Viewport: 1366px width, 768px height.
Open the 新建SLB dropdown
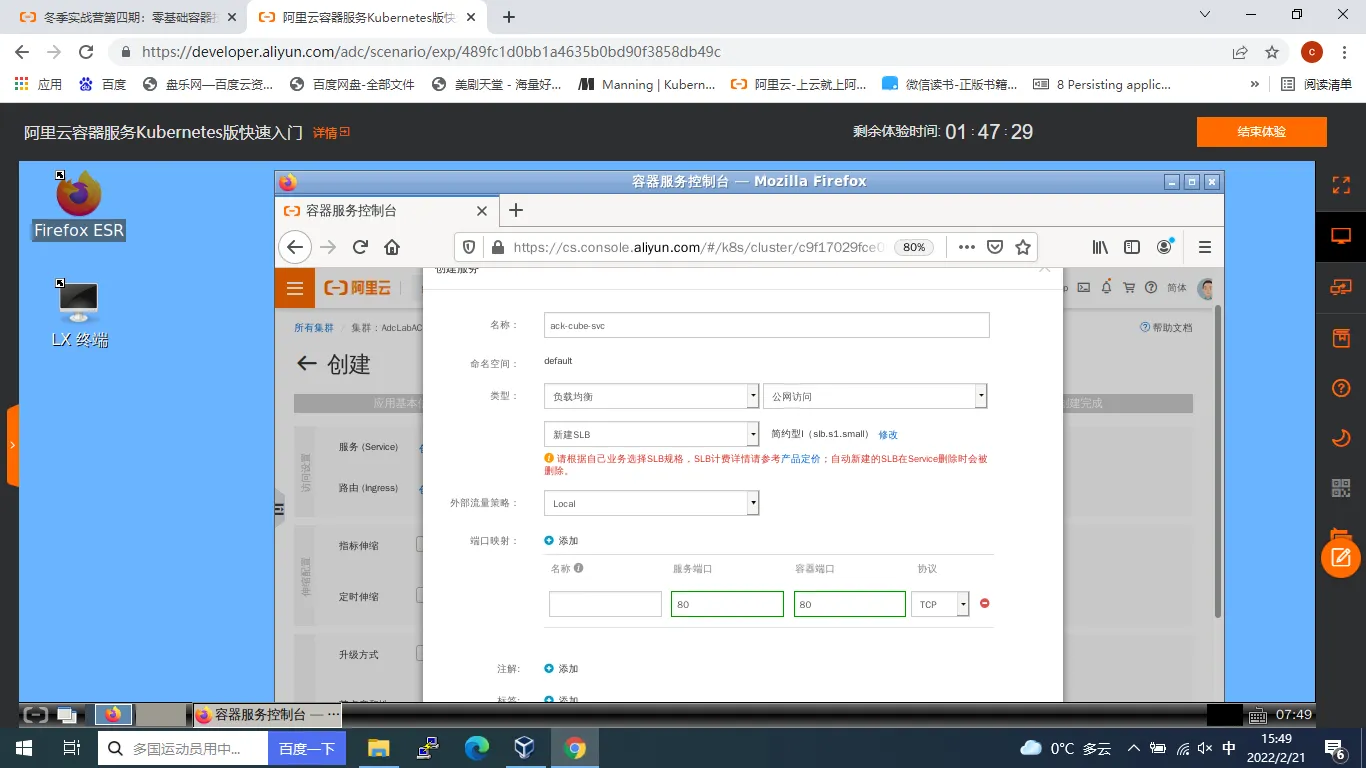pos(651,434)
